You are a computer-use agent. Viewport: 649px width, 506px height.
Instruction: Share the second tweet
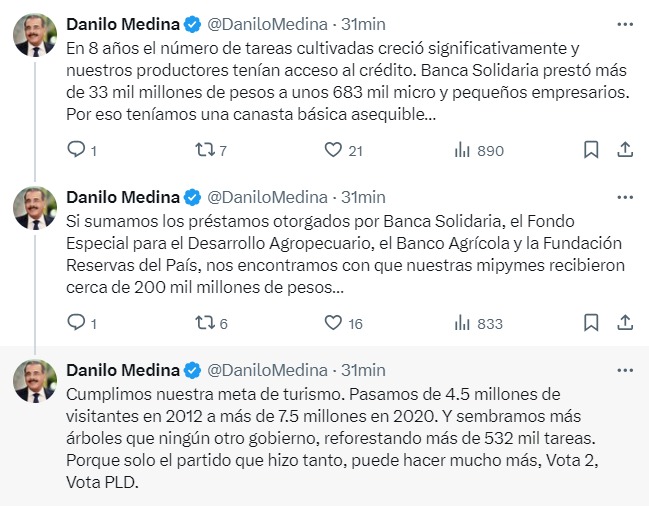click(x=625, y=323)
